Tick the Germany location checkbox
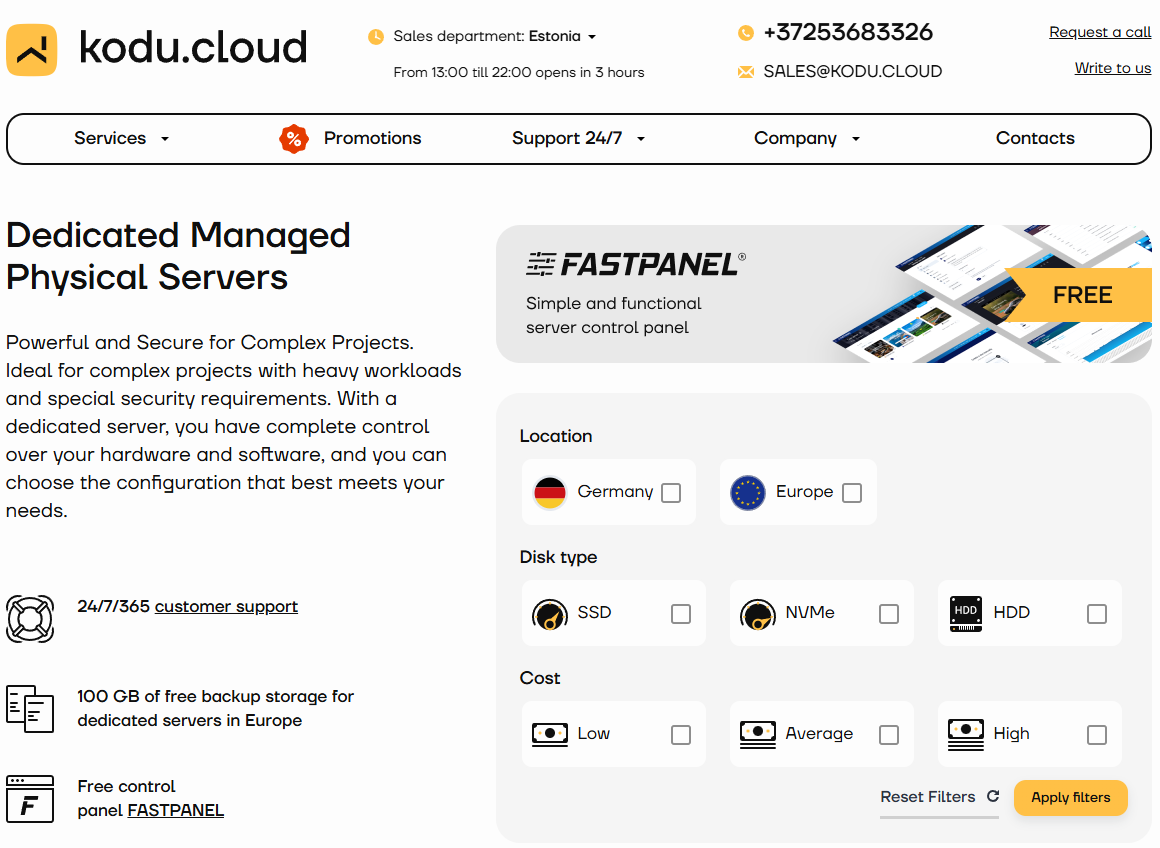This screenshot has width=1160, height=848. [671, 493]
